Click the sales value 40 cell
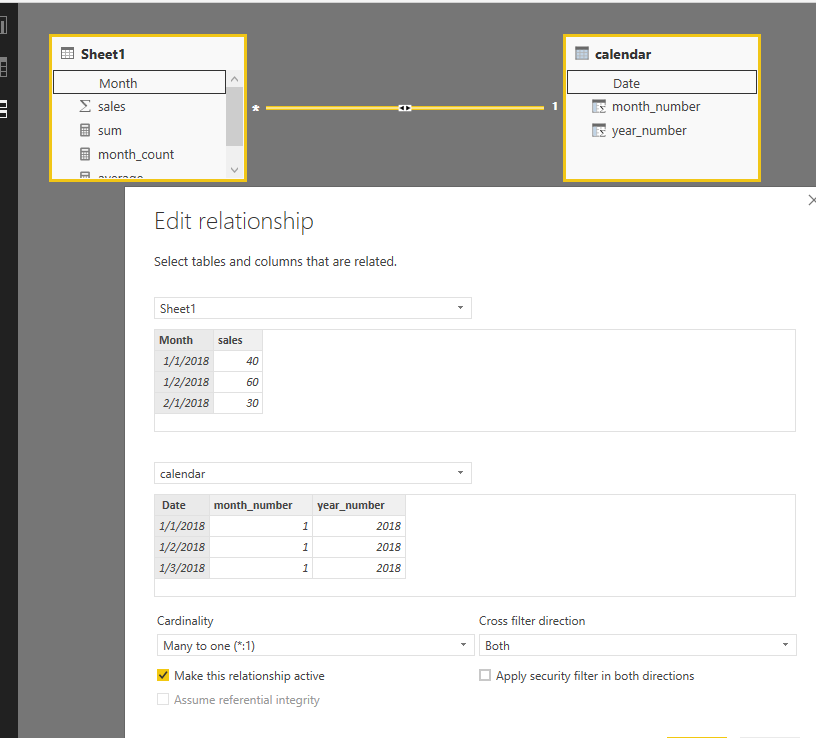The height and width of the screenshot is (738, 816). coord(238,361)
